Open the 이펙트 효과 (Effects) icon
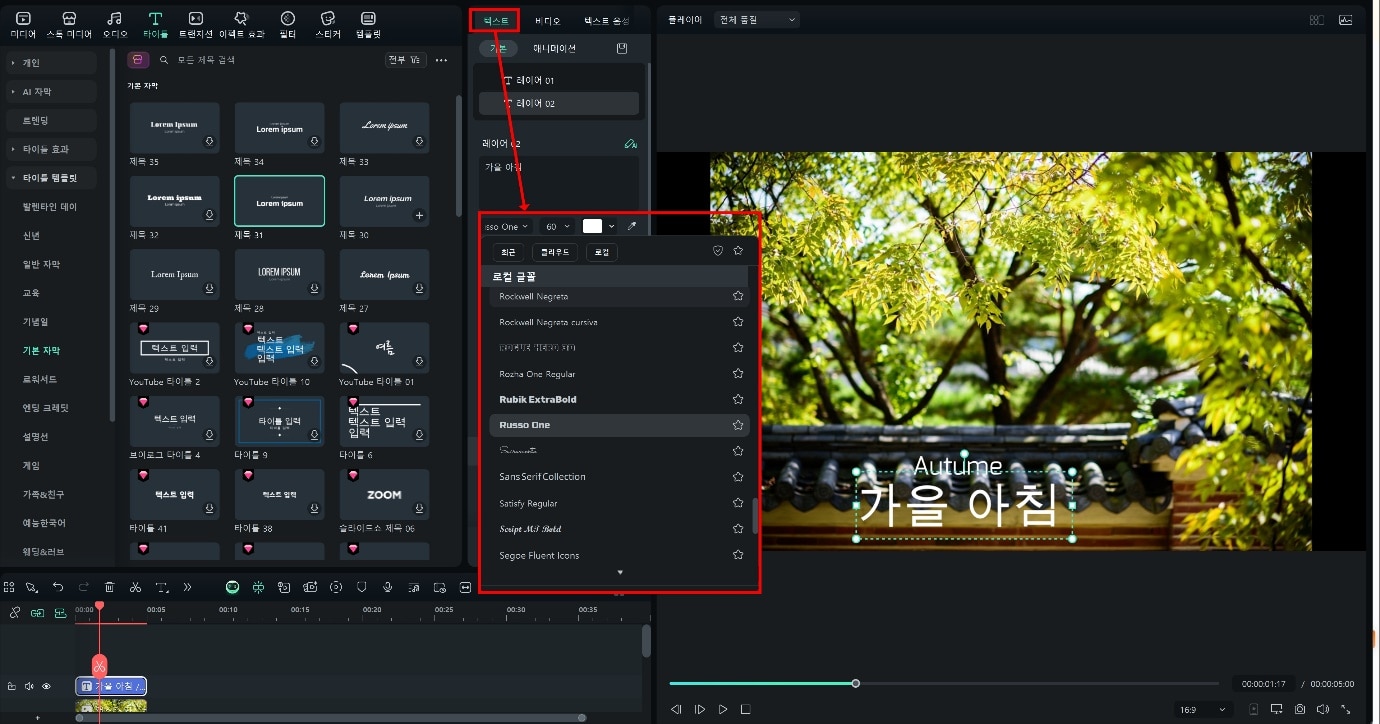This screenshot has height=724, width=1380. [241, 18]
